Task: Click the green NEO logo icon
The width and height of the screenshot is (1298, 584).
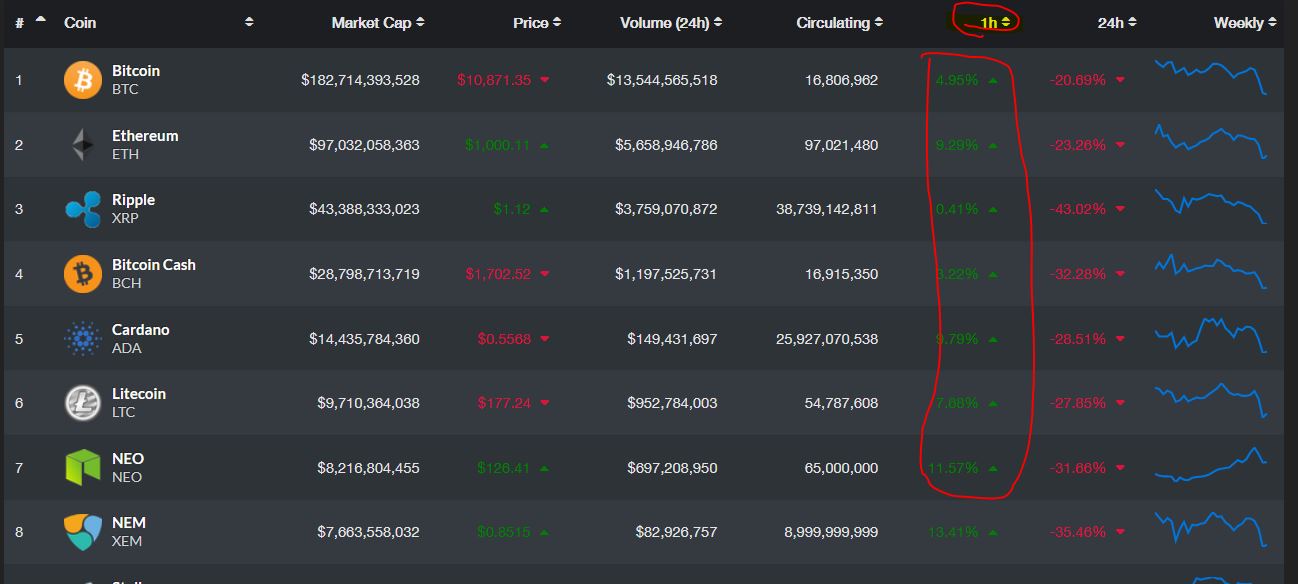Action: coord(83,468)
